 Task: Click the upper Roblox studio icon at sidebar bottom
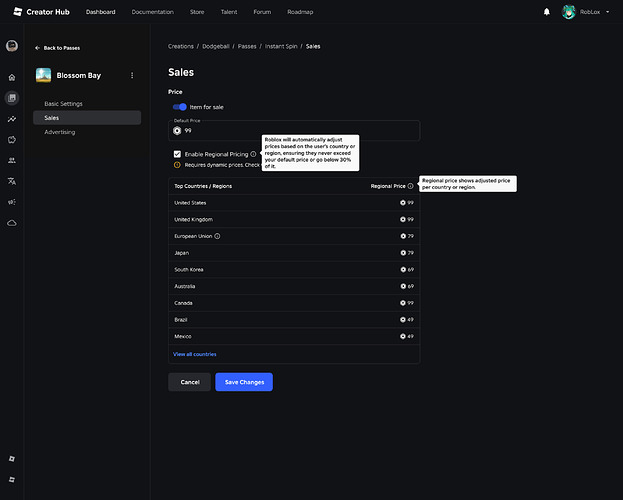(x=12, y=459)
